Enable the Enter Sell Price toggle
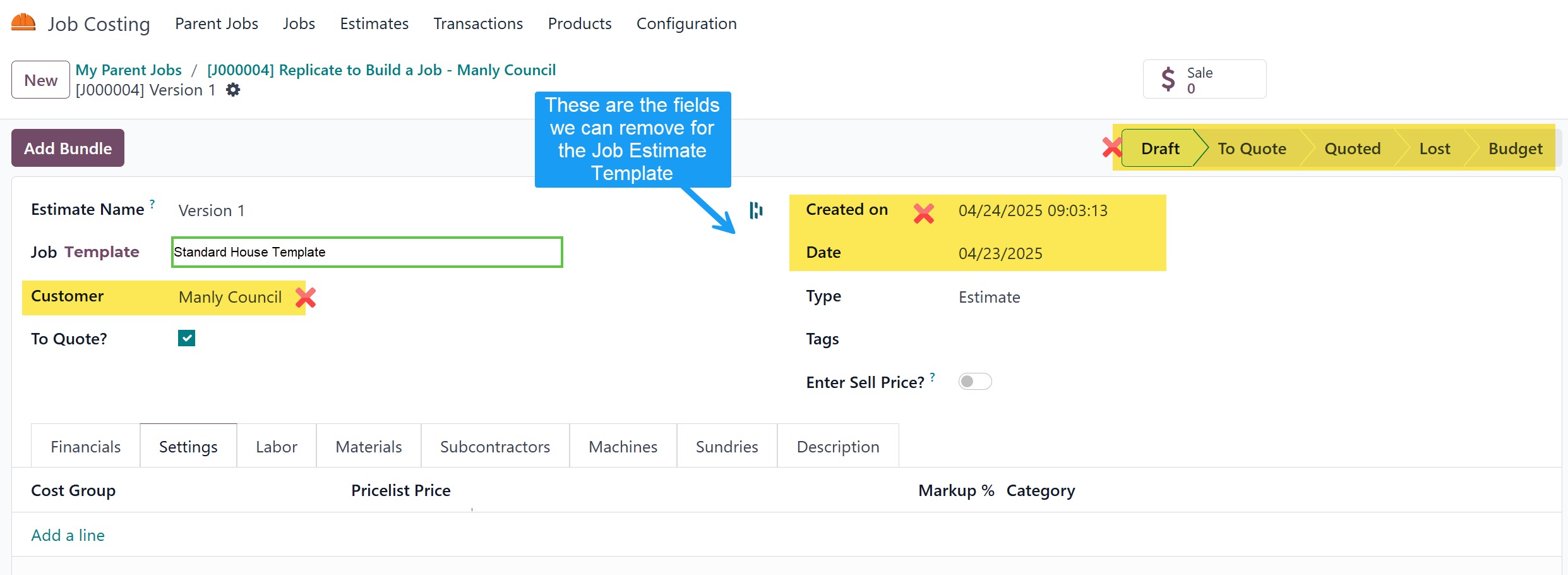The image size is (1568, 575). [x=974, y=382]
